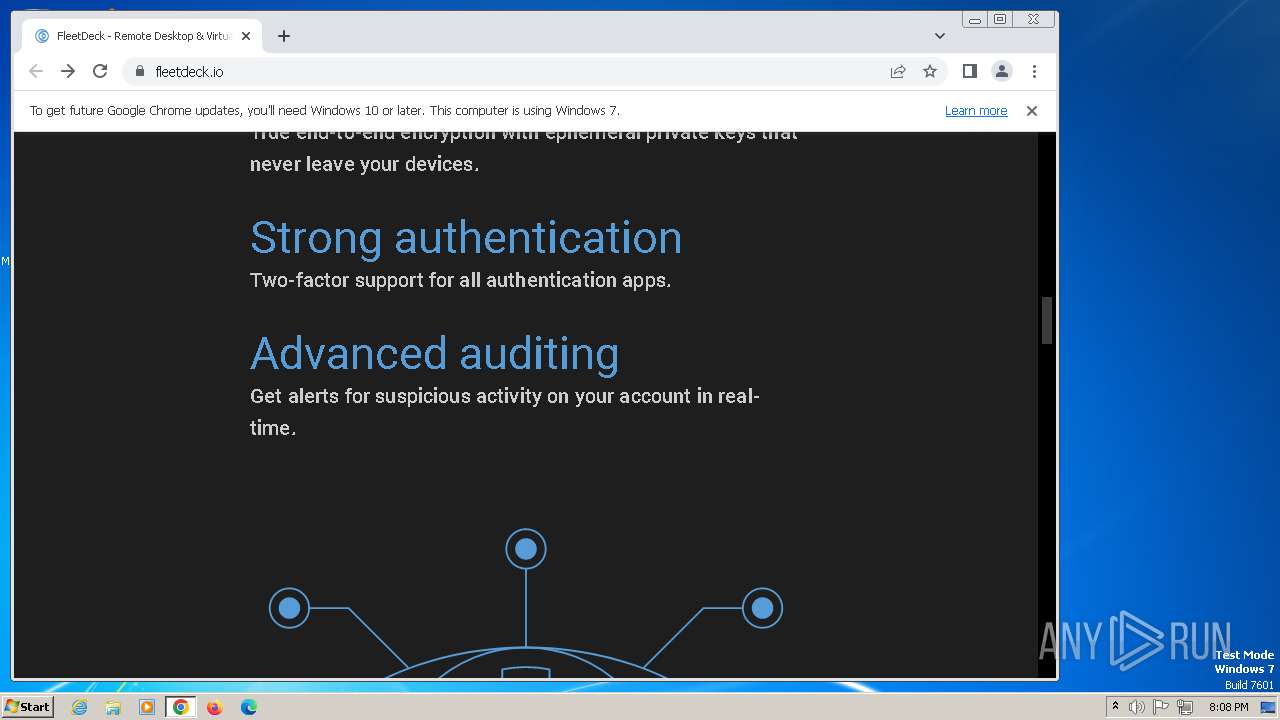Click the left node of the network diagram

289,608
